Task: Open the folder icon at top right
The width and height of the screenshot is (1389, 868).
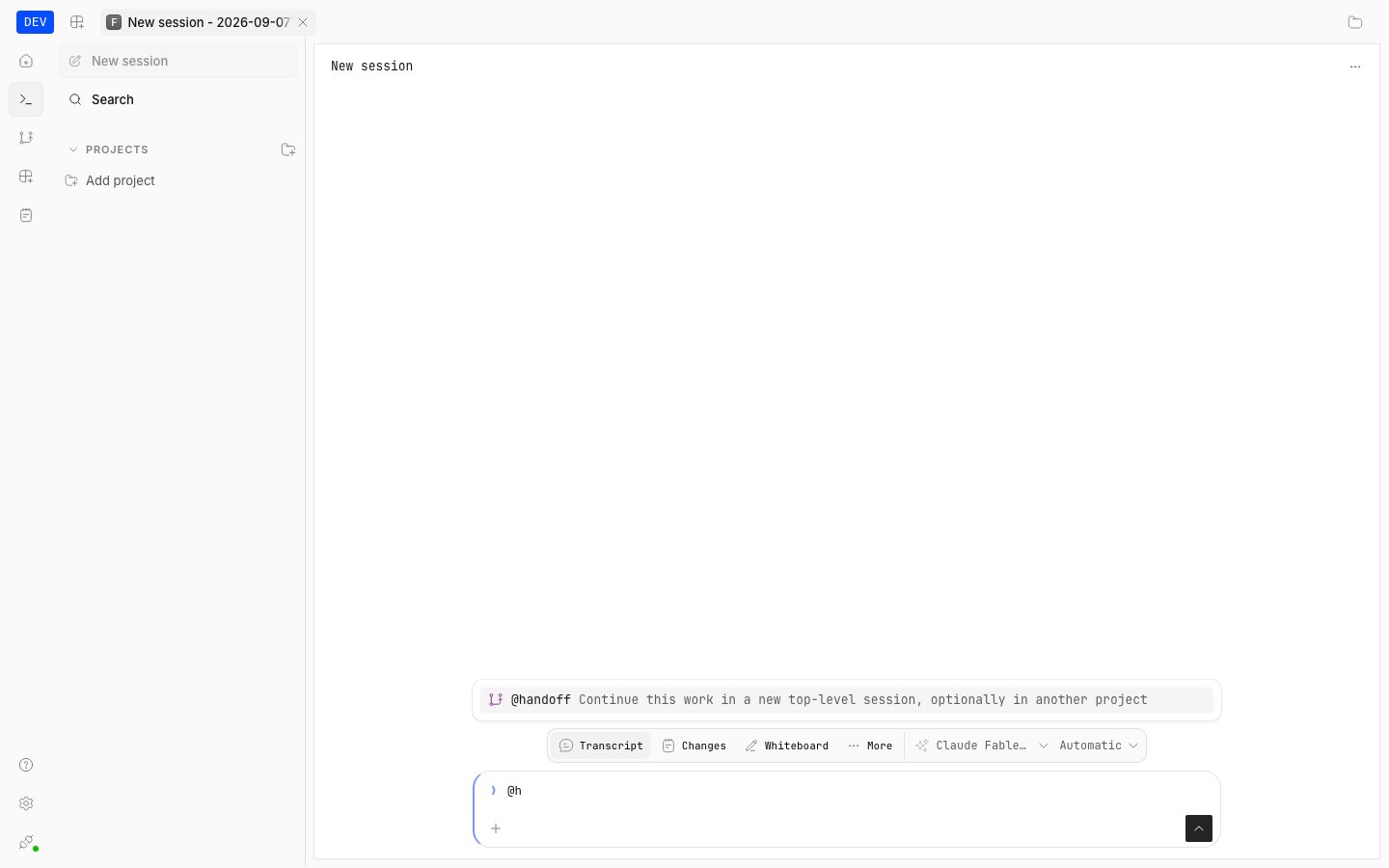Action: point(1355,22)
